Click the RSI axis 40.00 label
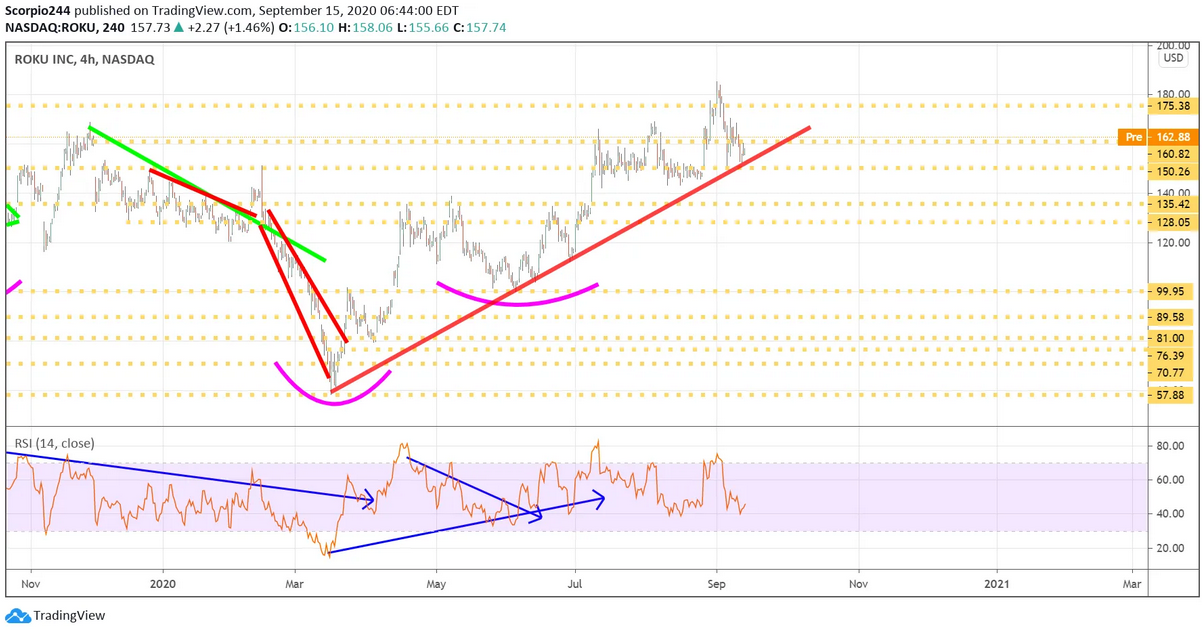The image size is (1202, 630). click(x=1172, y=514)
